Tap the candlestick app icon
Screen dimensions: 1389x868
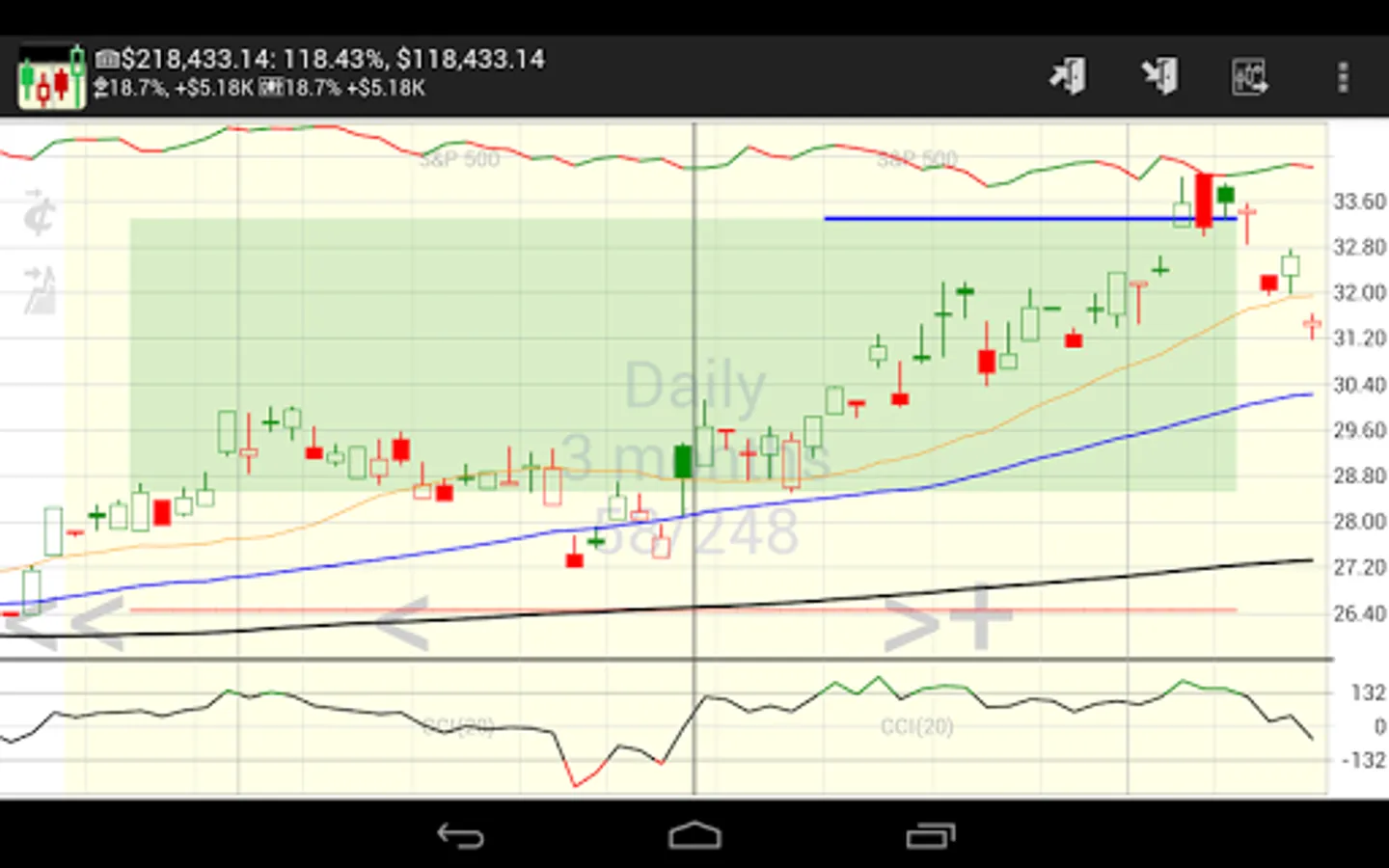52,77
